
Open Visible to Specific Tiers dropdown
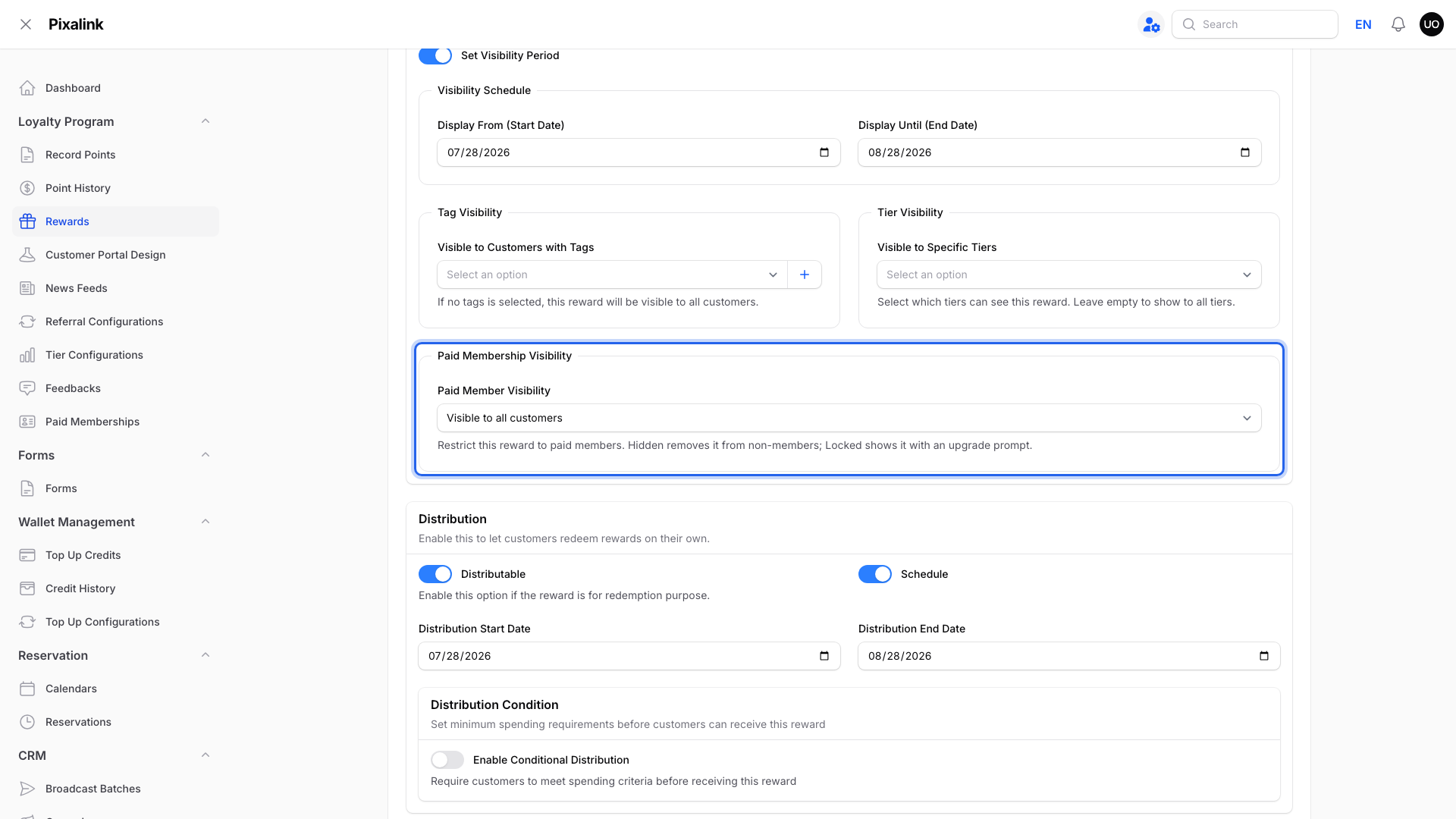(x=1069, y=275)
